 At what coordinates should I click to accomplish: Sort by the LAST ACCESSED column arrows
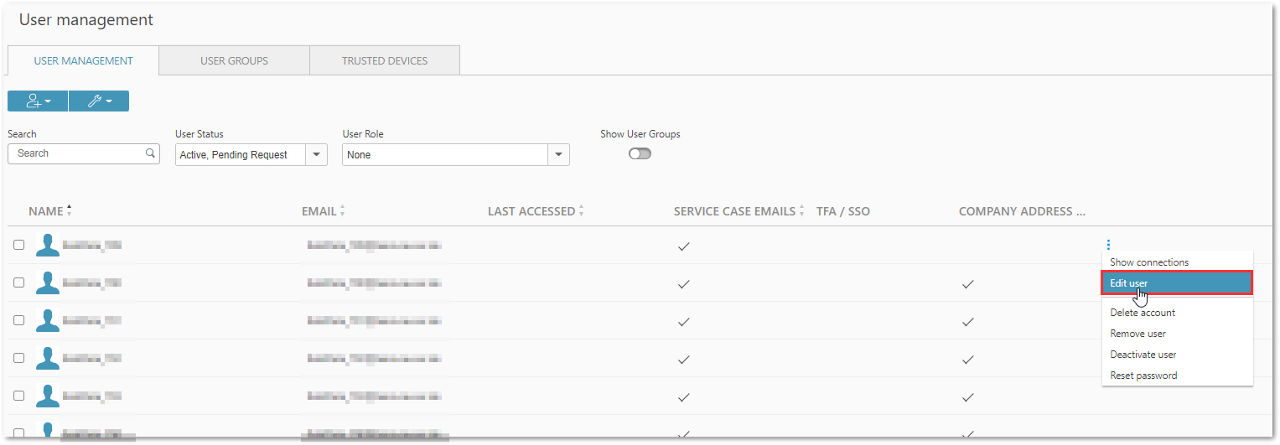581,211
